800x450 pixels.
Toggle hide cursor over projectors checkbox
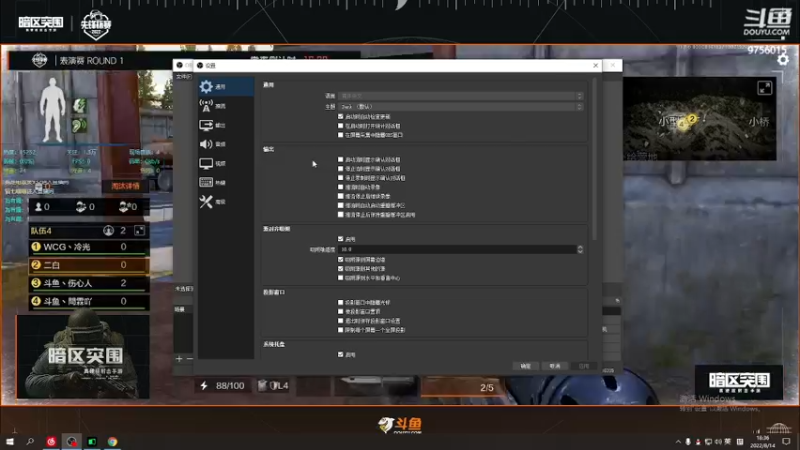[341, 303]
